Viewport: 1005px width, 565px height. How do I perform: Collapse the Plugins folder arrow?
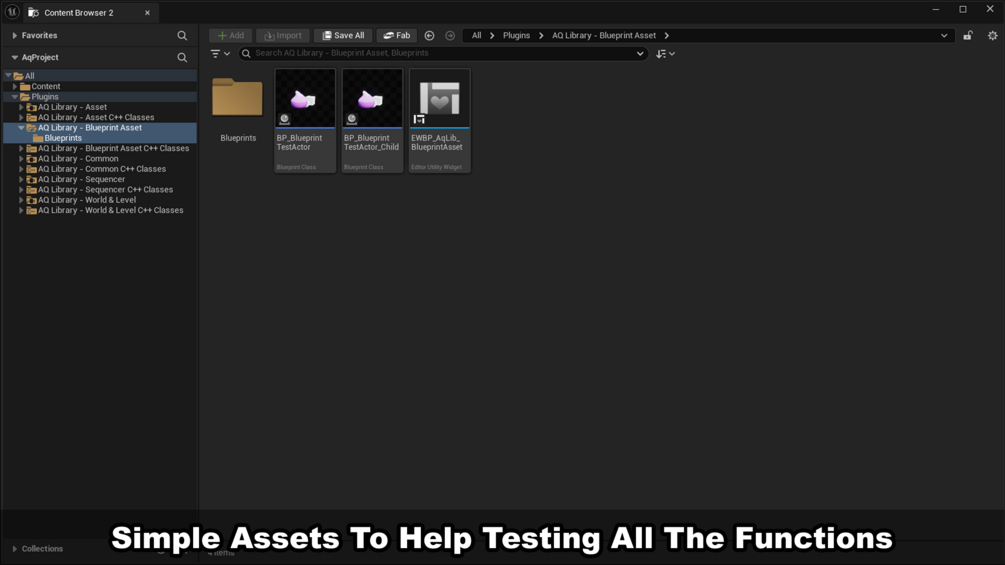pos(15,97)
